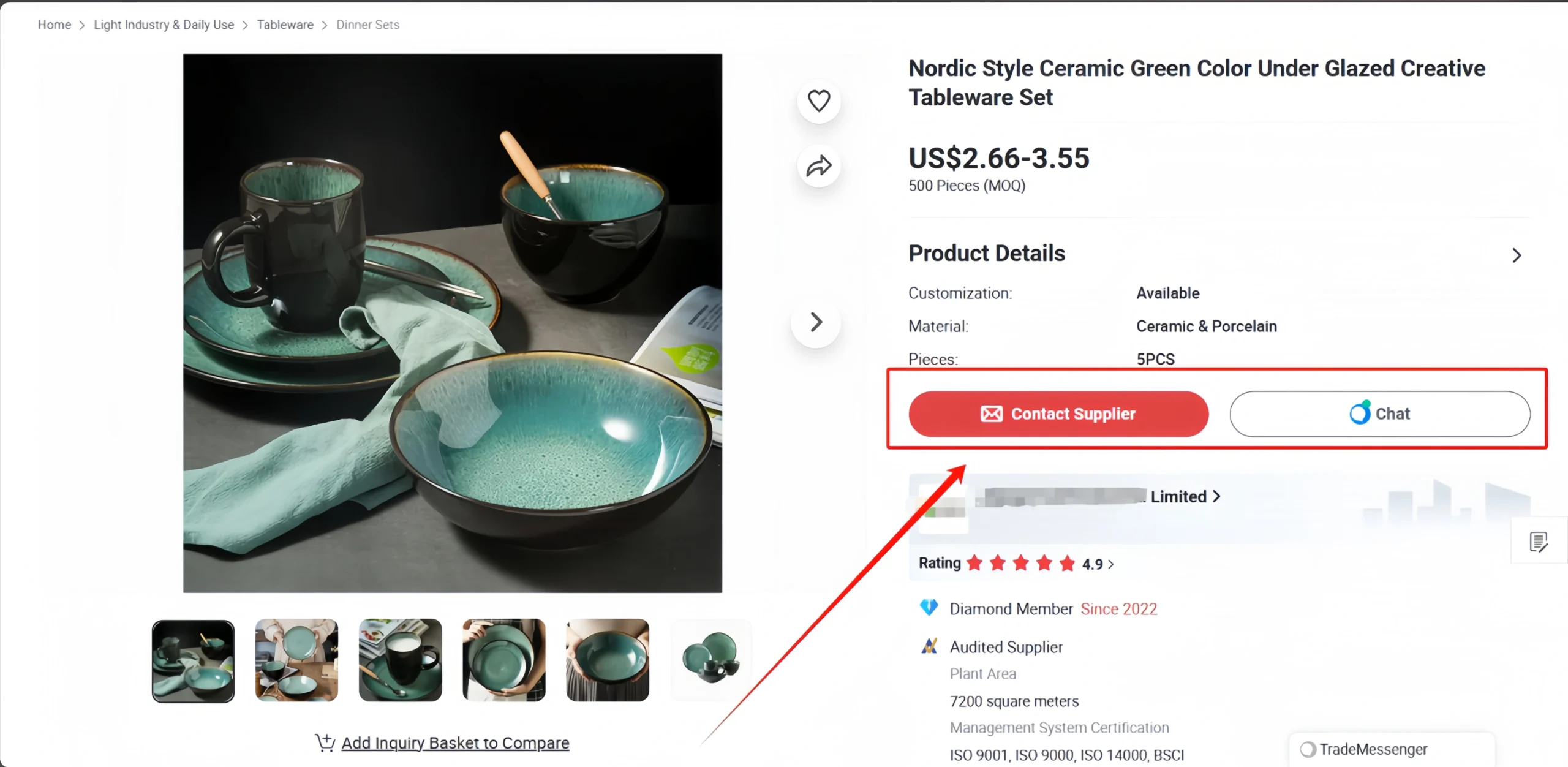Click the Contact Supplier button
The width and height of the screenshot is (1568, 767).
[1058, 414]
